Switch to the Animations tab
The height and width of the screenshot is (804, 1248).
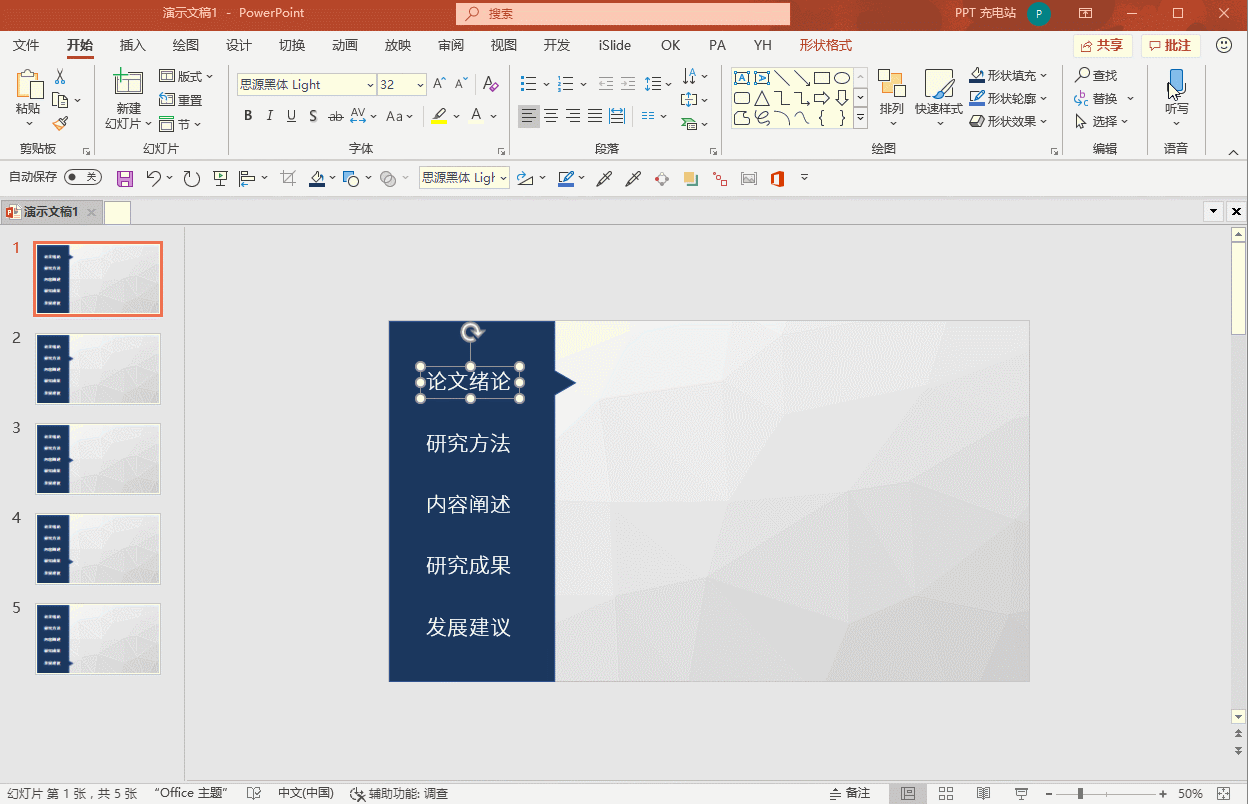345,45
